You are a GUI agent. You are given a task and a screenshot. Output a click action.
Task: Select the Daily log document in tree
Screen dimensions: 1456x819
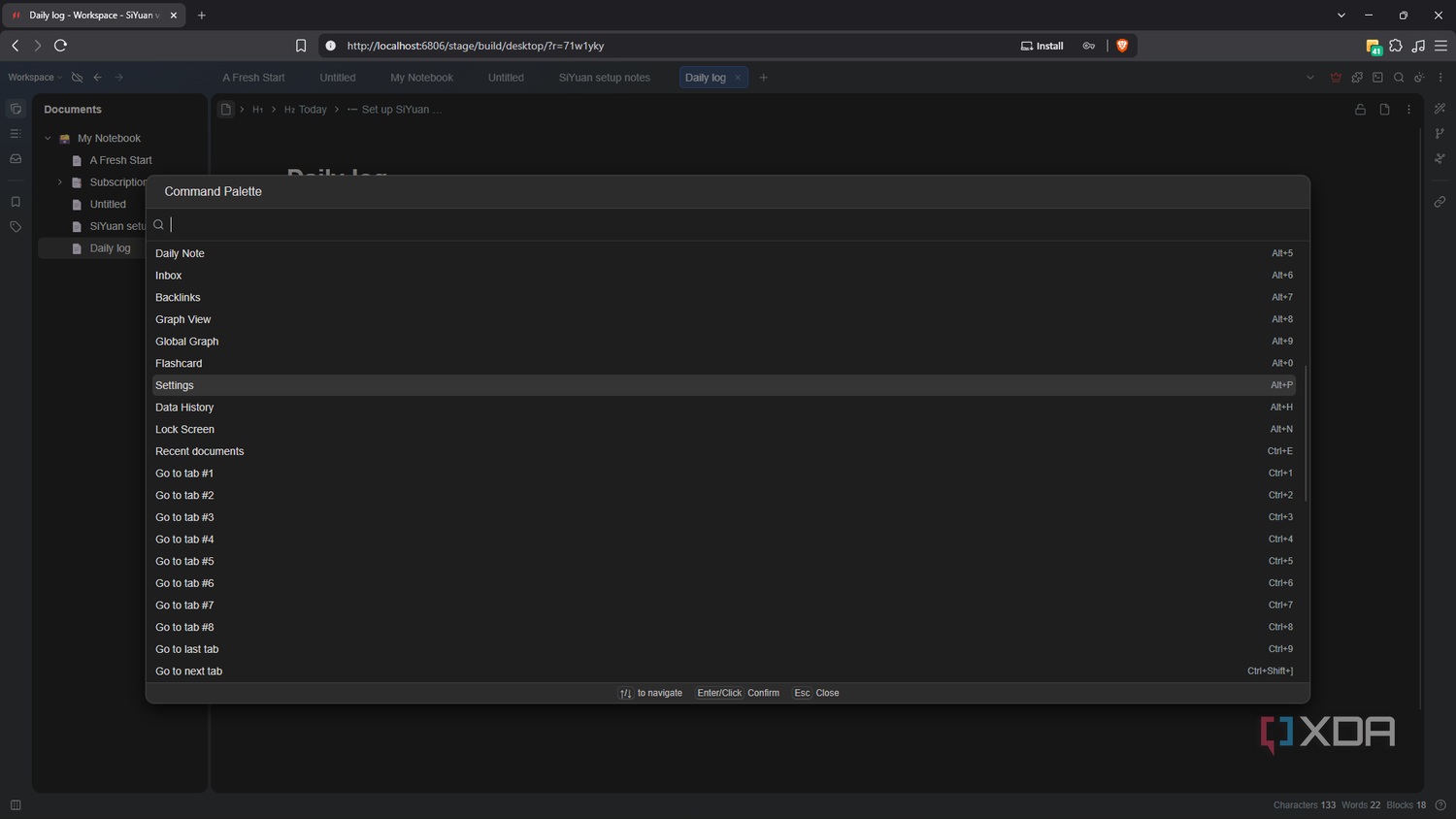(111, 248)
